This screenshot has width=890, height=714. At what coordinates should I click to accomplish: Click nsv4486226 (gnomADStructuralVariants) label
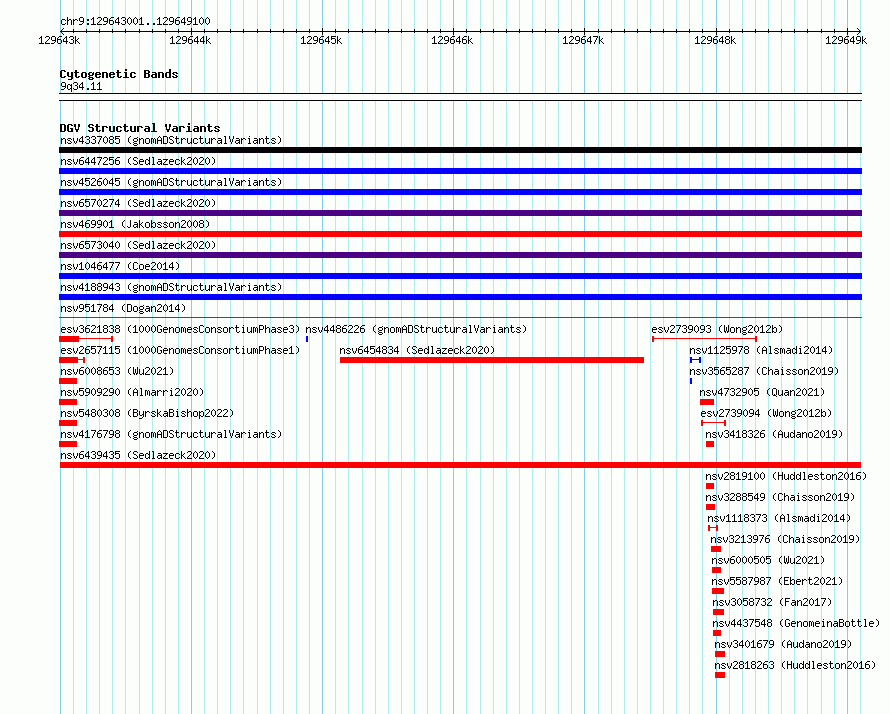[x=416, y=329]
